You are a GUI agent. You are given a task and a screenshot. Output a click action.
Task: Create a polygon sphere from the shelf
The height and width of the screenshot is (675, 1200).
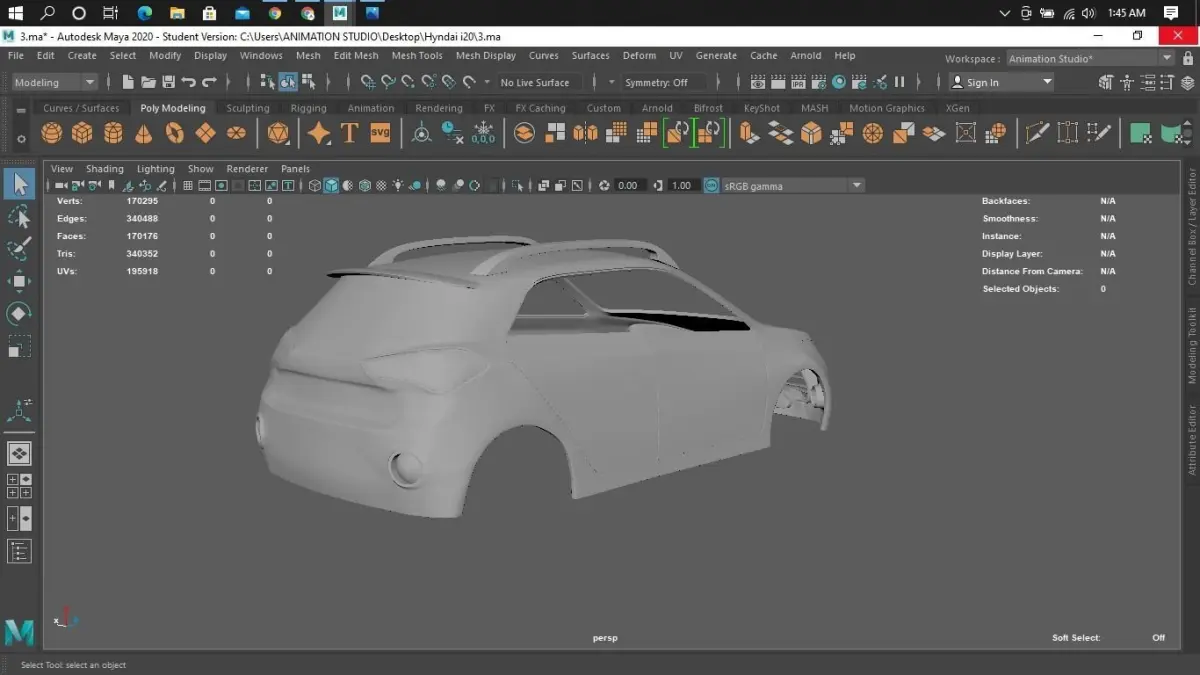click(x=52, y=133)
